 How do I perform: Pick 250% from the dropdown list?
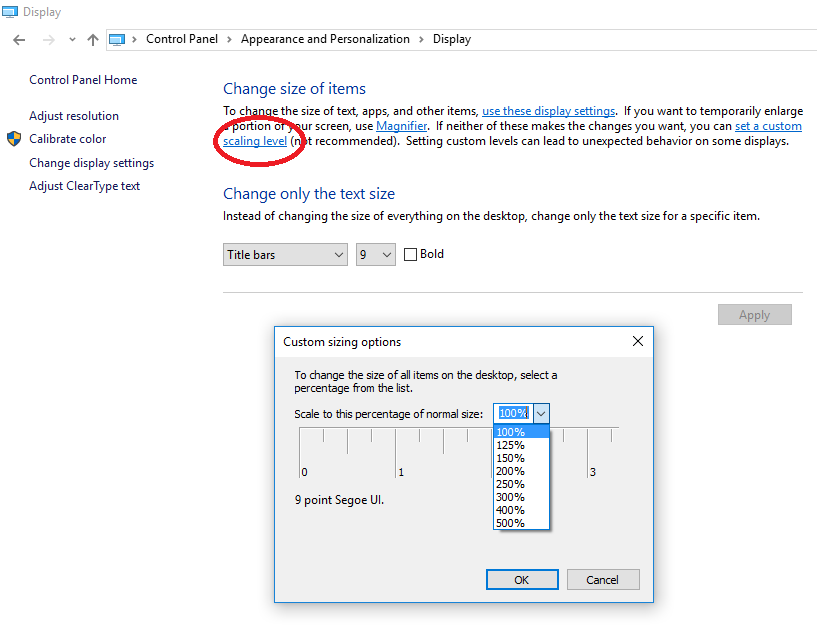[521, 484]
